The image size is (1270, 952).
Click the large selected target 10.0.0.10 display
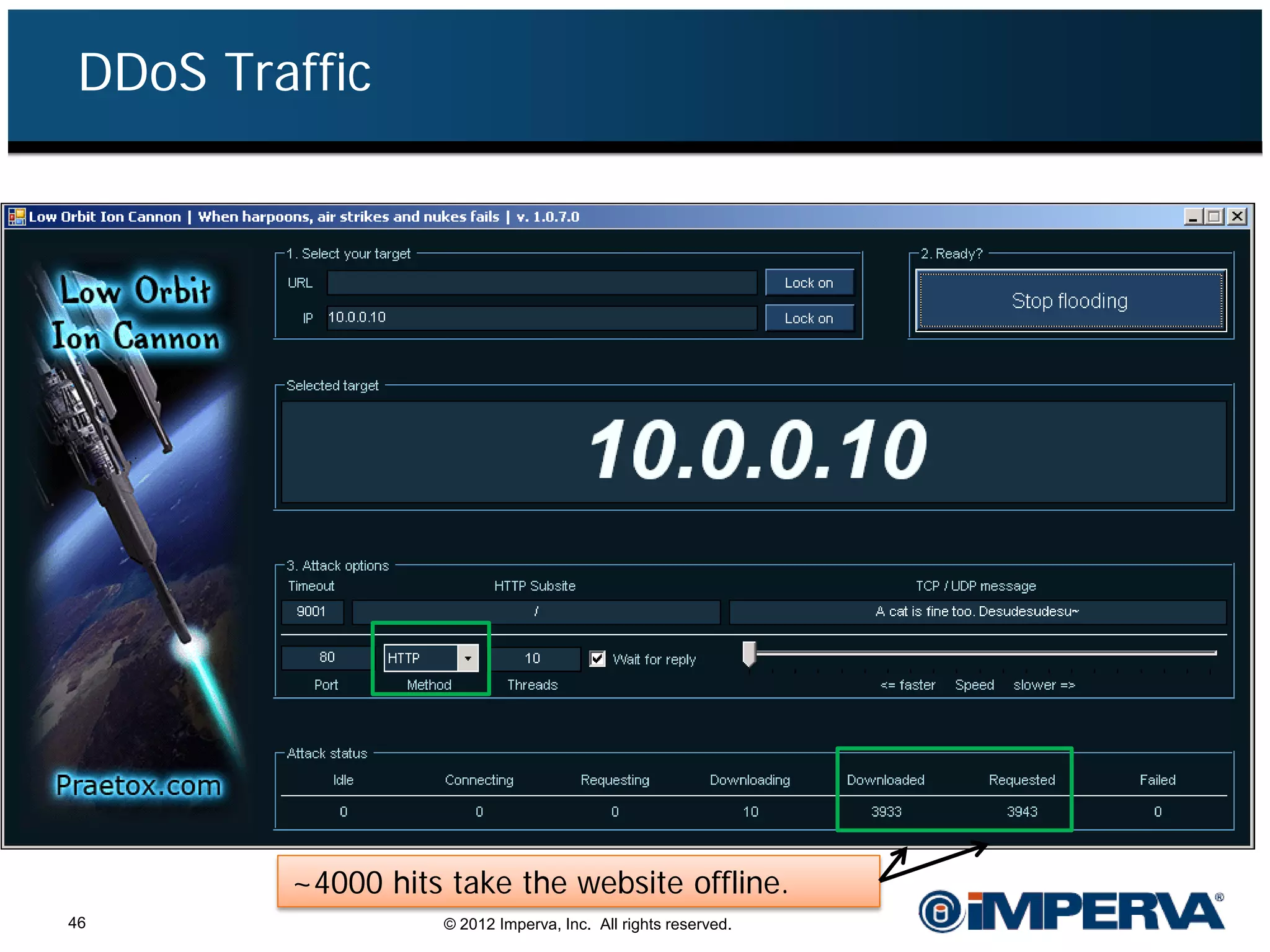[x=753, y=451]
